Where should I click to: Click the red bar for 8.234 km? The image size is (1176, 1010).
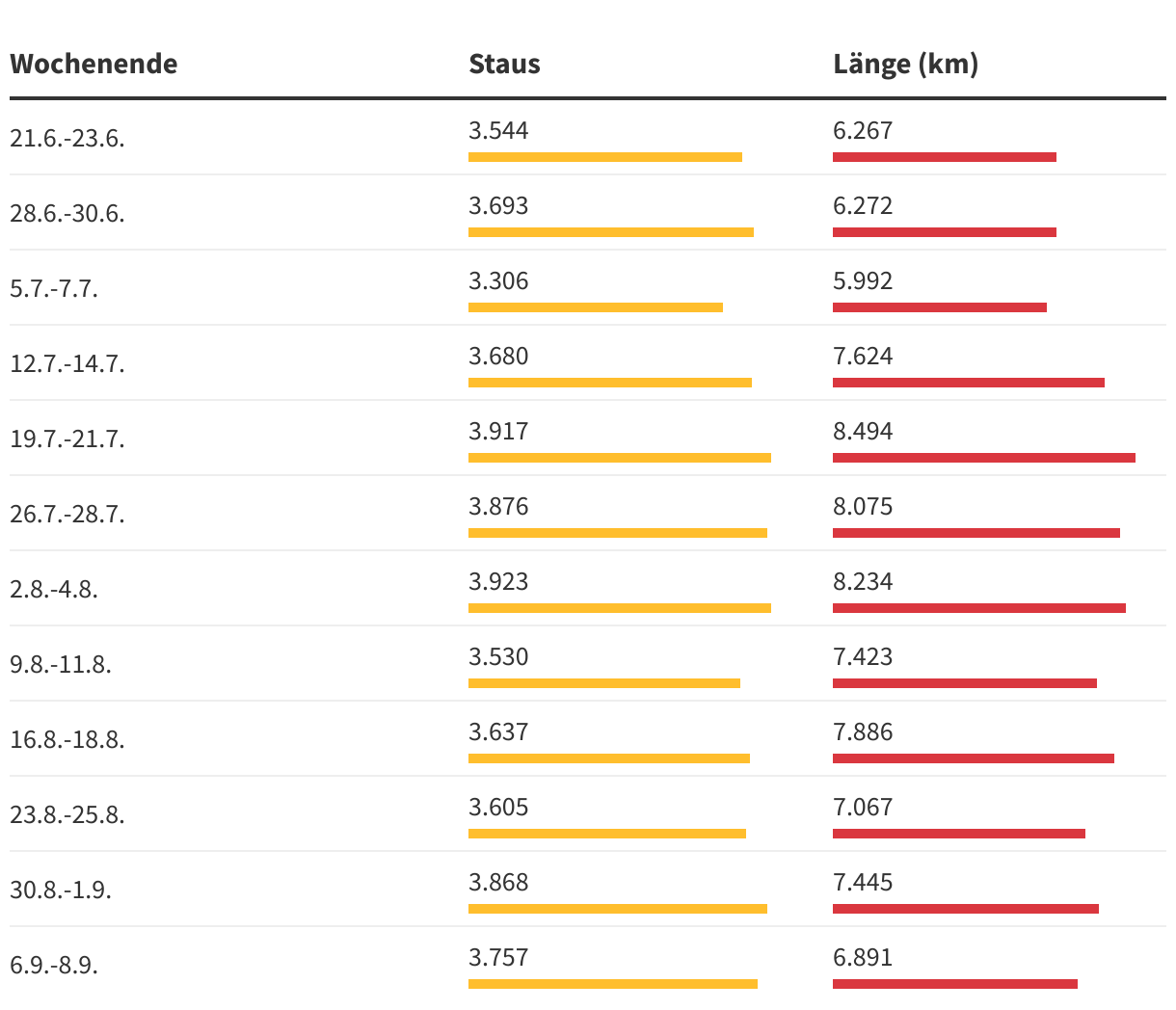[x=979, y=608]
